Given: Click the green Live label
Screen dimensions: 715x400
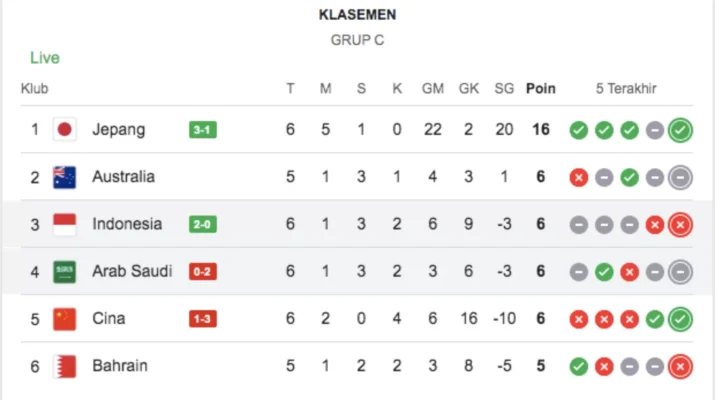Looking at the screenshot, I should tap(45, 58).
